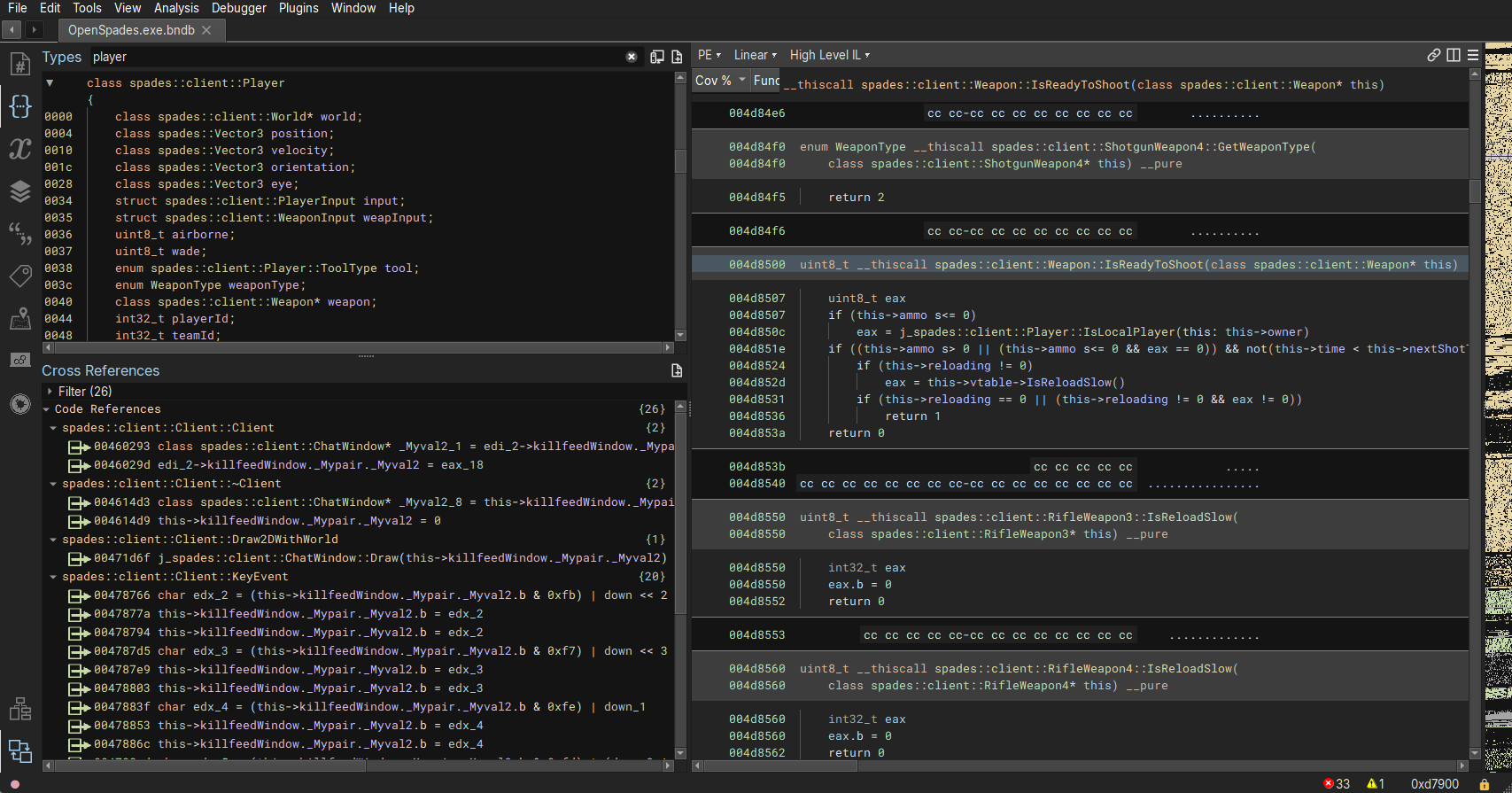Collapse the spades::client::Player class

(x=50, y=83)
